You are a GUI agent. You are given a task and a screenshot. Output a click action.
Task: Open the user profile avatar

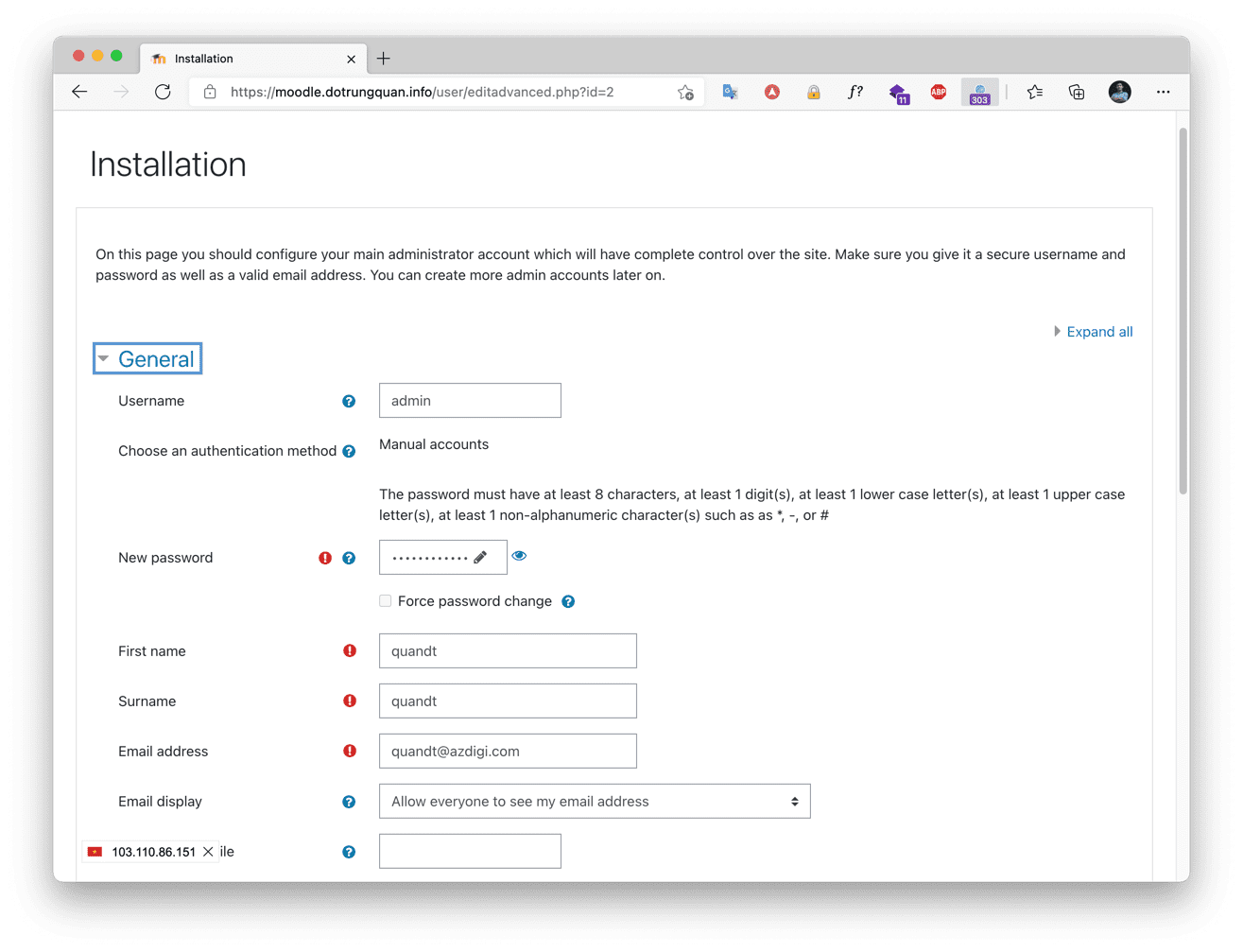(x=1119, y=92)
